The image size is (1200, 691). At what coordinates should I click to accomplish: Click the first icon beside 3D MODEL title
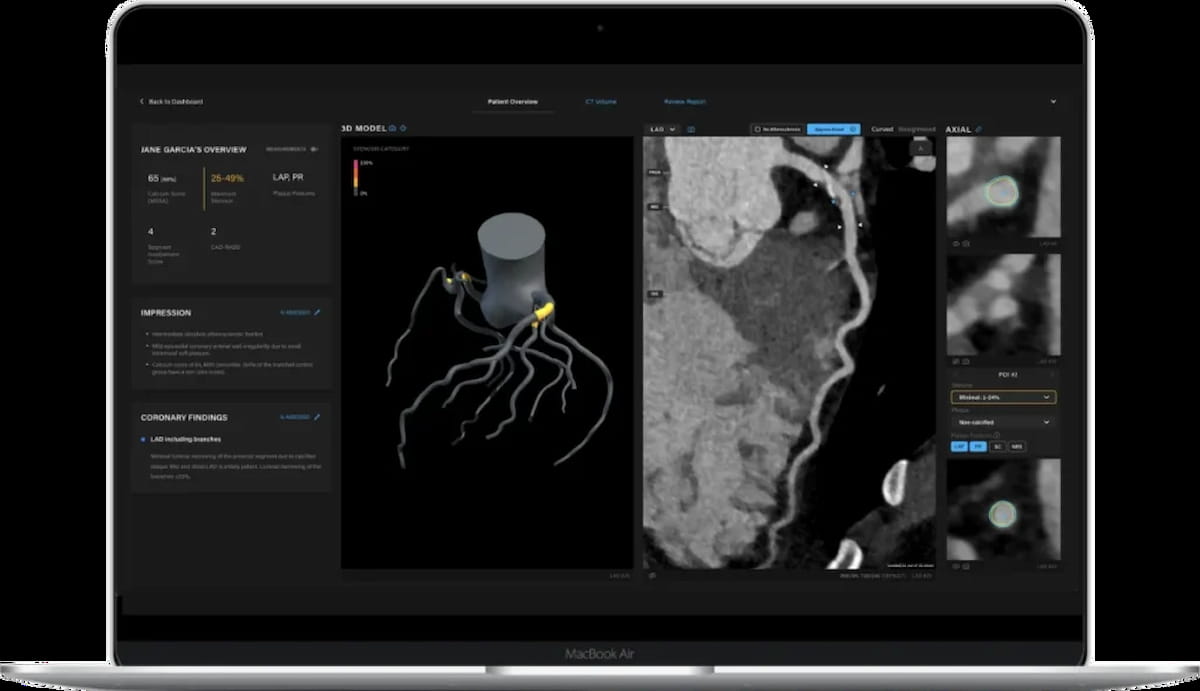point(392,129)
